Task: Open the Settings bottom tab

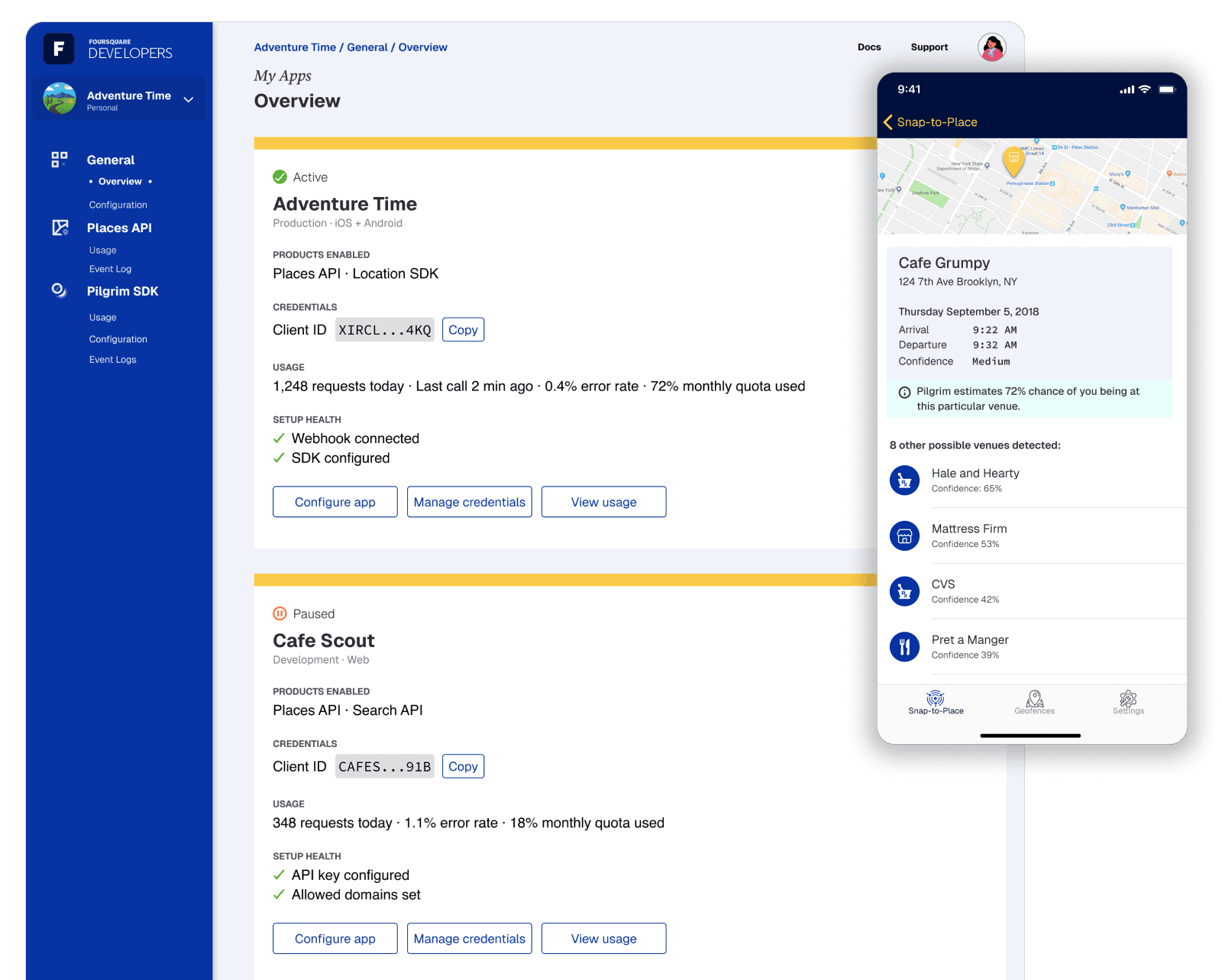Action: [x=1128, y=703]
